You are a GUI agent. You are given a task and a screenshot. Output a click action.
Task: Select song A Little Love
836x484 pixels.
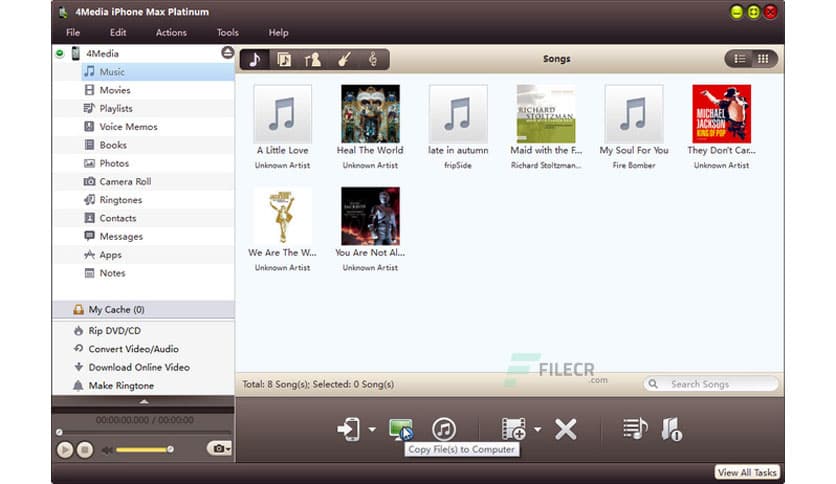283,127
